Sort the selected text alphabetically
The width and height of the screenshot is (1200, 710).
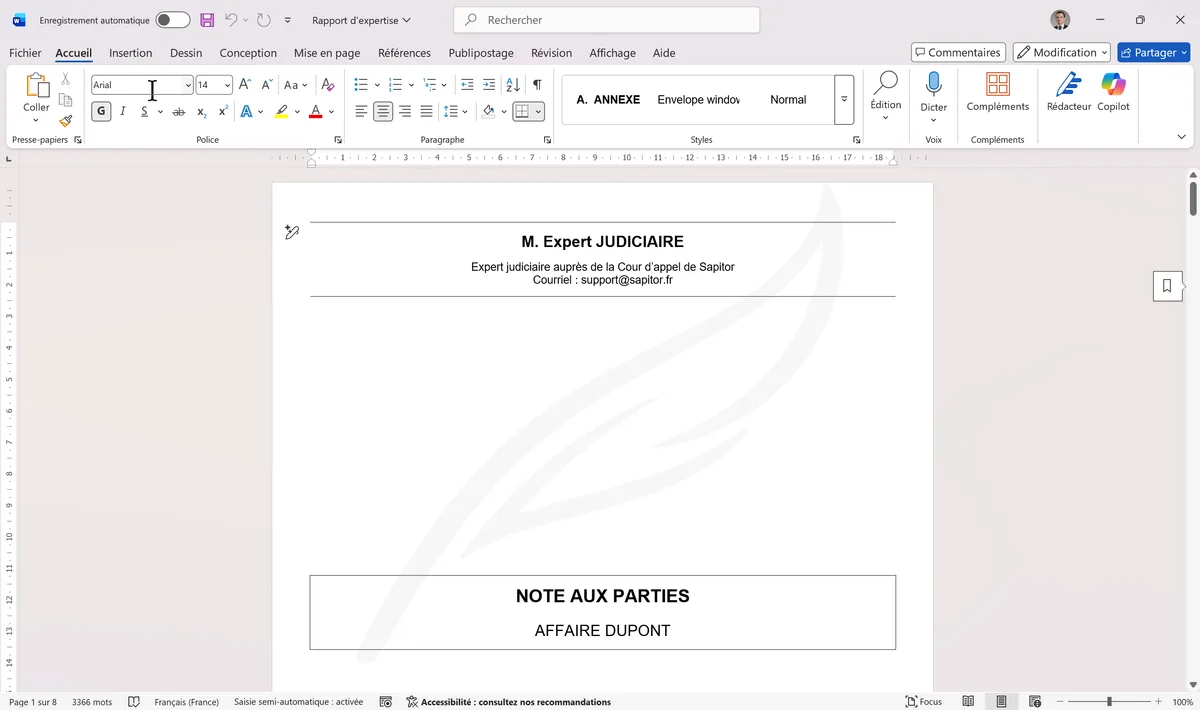pos(512,84)
